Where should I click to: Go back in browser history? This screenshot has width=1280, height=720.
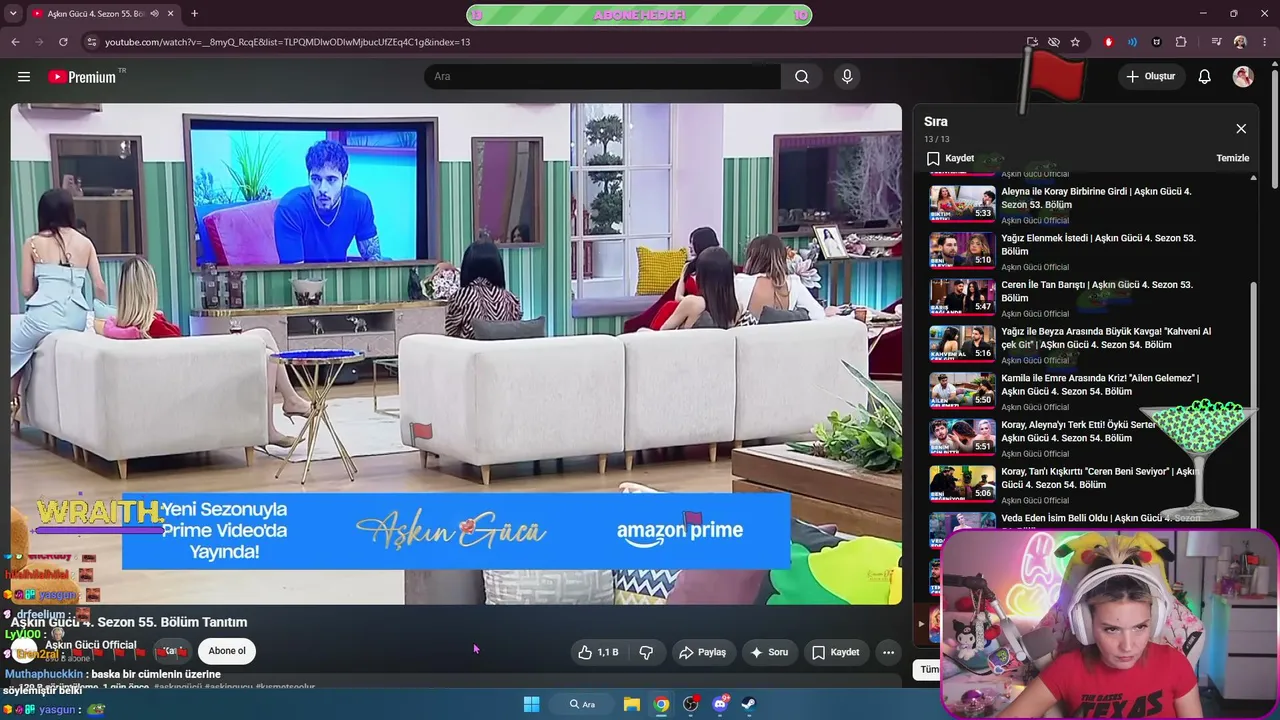pos(15,42)
